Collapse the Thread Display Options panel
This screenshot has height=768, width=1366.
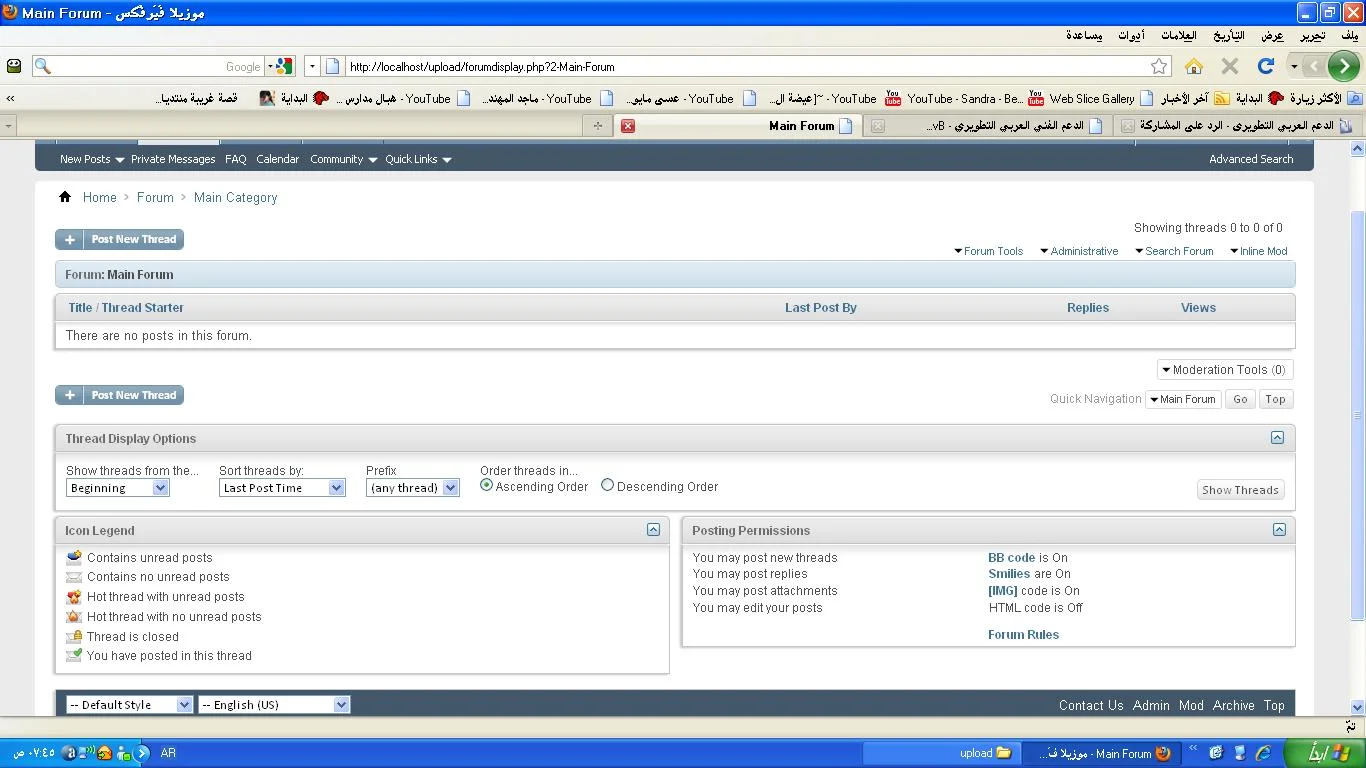pyautogui.click(x=1277, y=438)
